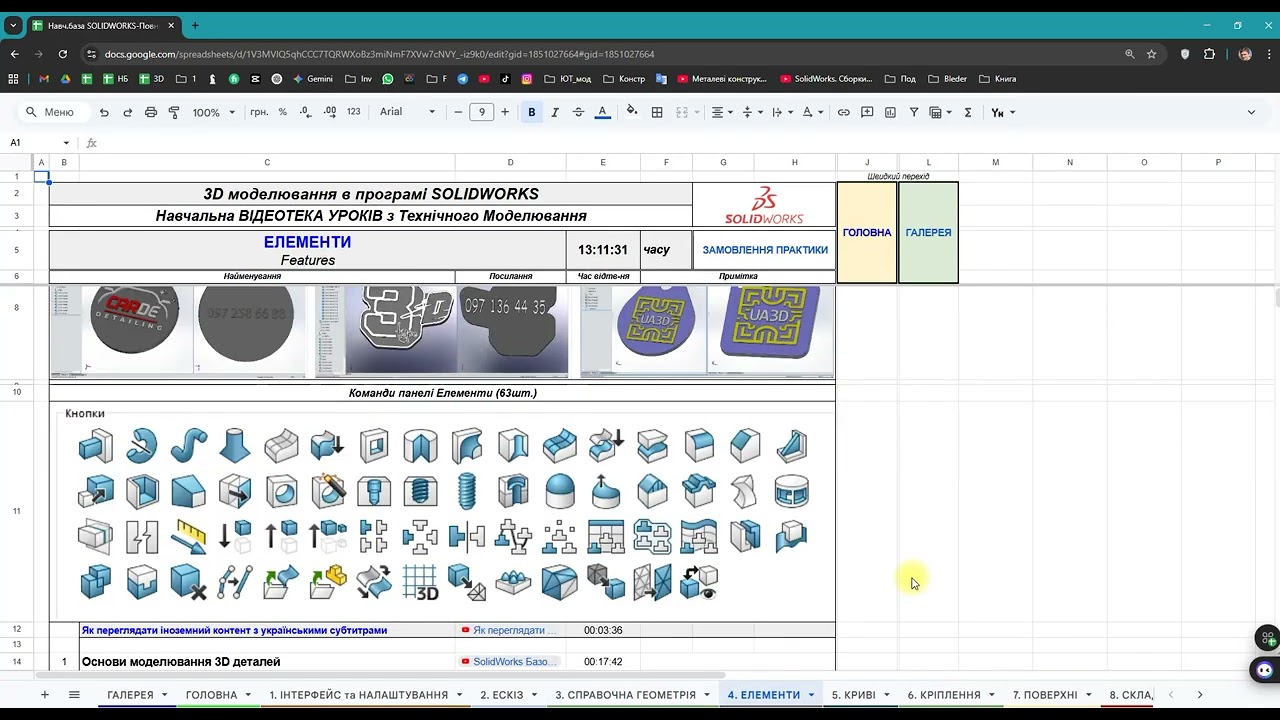Click the ГОЛОВНА quick-jump cell
Viewport: 1280px width, 720px height.
coord(867,233)
